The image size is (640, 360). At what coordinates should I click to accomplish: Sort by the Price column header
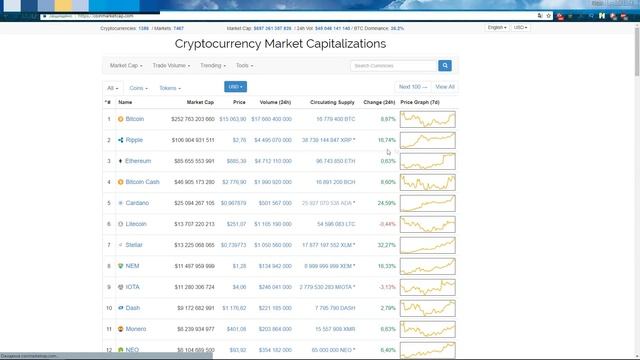point(239,102)
